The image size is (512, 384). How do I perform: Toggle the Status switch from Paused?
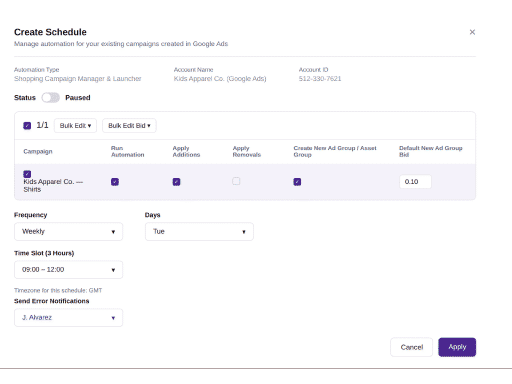coord(51,98)
